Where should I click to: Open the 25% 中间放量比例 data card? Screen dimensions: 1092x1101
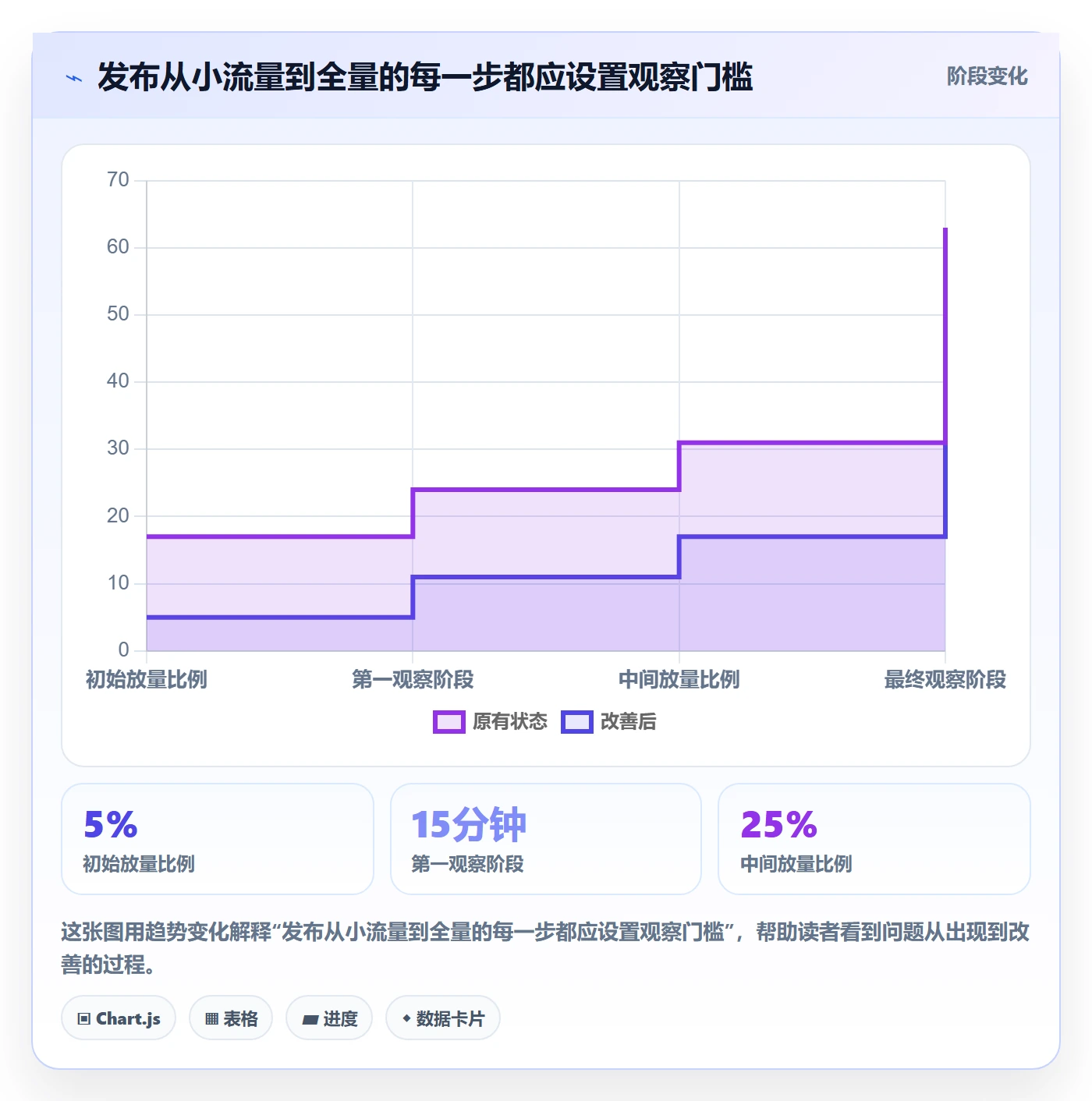(x=874, y=839)
